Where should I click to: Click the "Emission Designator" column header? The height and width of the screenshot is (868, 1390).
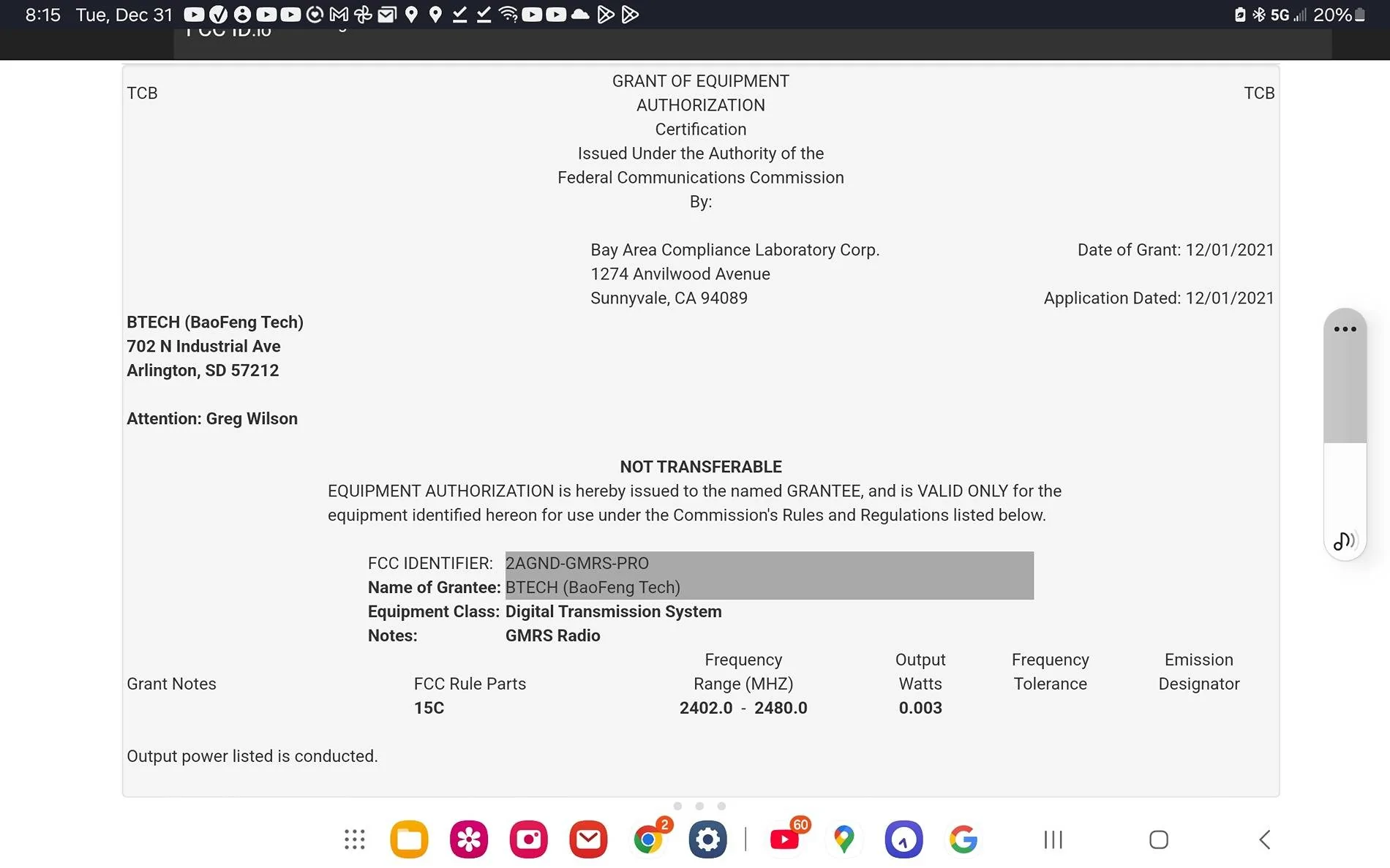click(1199, 672)
